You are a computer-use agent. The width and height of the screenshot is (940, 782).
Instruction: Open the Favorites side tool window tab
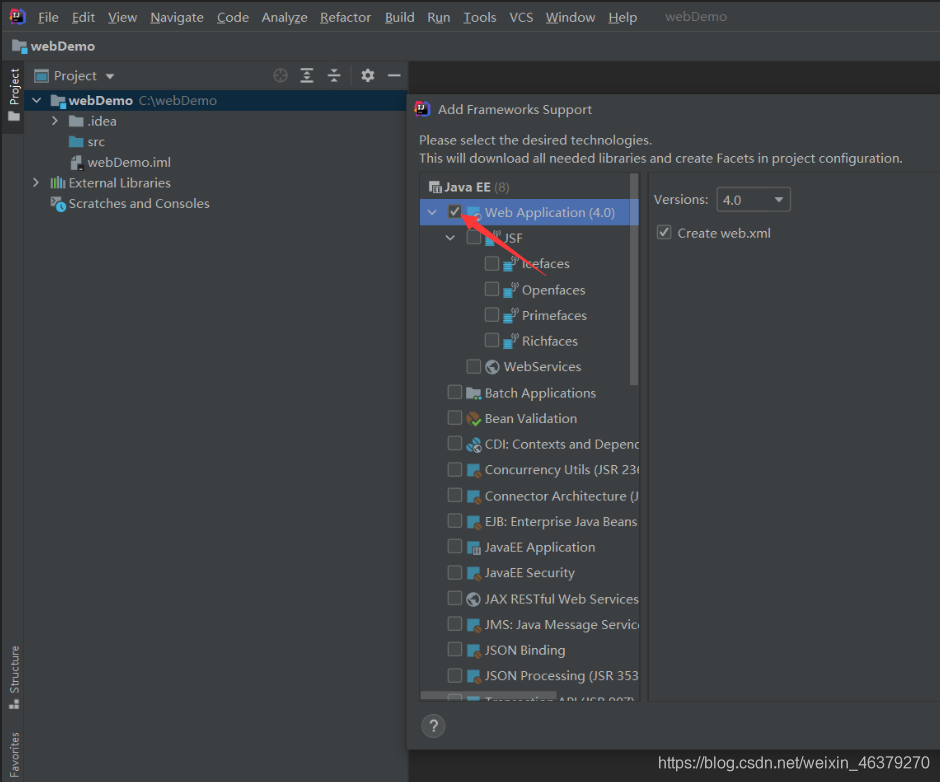[14, 754]
